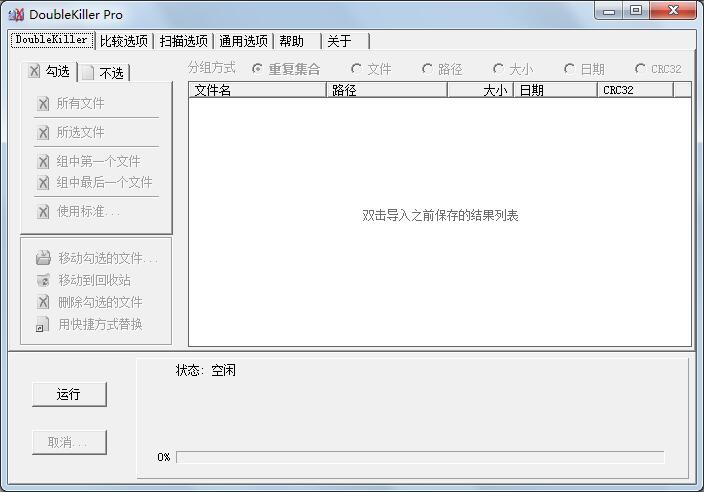This screenshot has width=704, height=492.
Task: Click 用快捷方式替换 action label
Action: point(101,324)
